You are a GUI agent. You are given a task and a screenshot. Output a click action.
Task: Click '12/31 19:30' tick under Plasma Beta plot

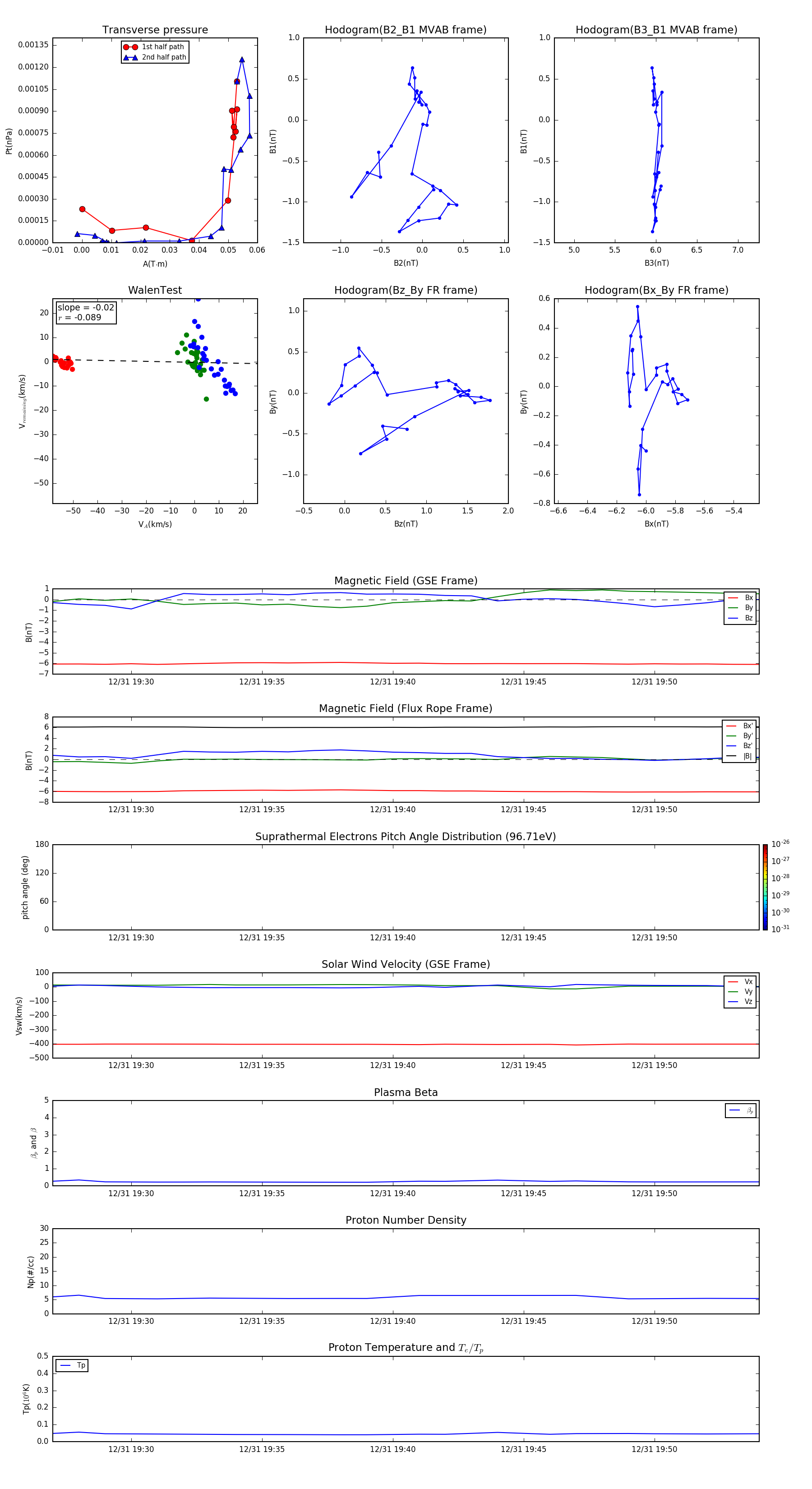(x=131, y=1193)
